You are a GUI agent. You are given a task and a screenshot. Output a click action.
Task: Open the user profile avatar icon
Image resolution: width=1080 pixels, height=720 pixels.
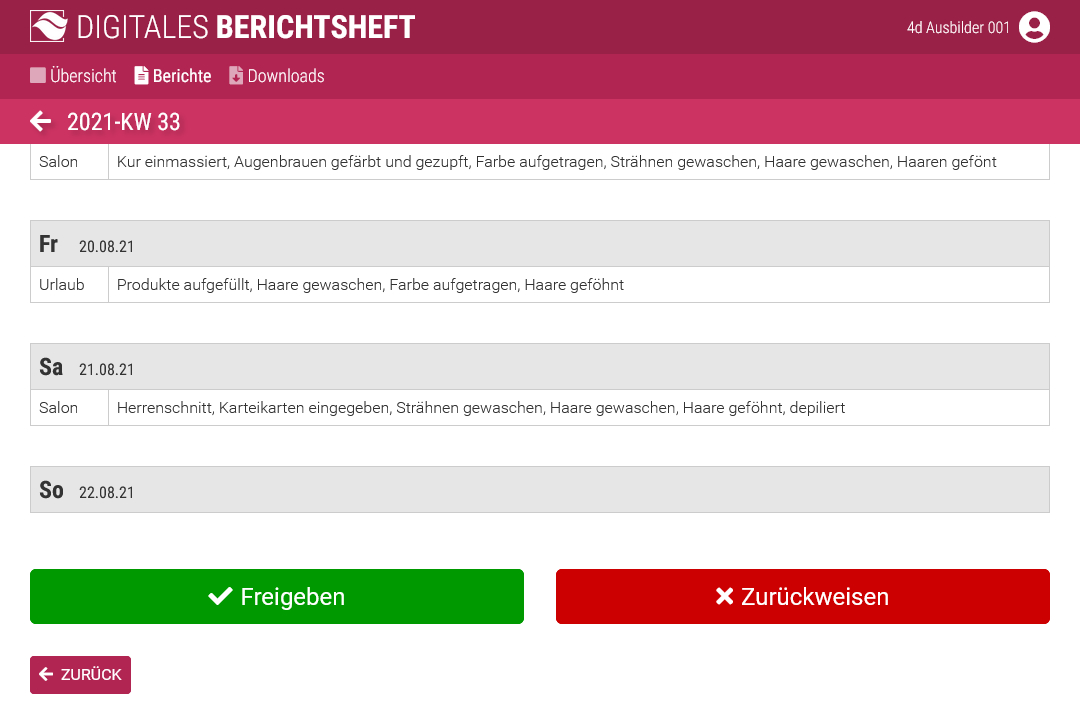tap(1034, 27)
